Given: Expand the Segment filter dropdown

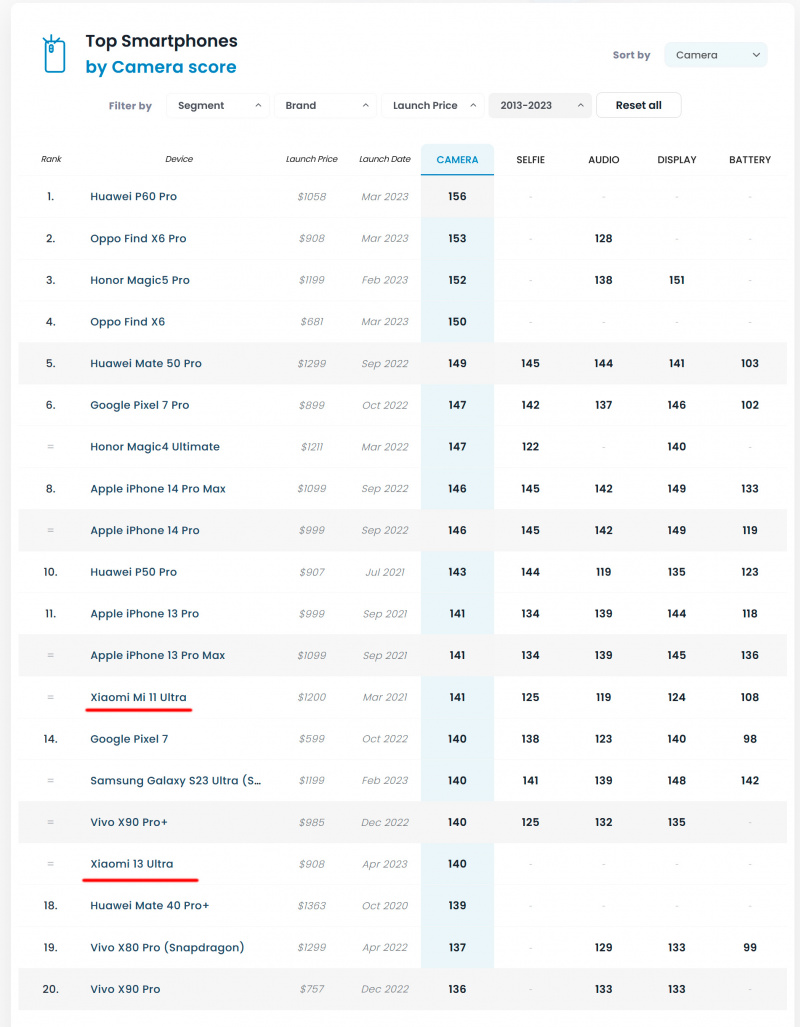Looking at the screenshot, I should click(x=216, y=106).
